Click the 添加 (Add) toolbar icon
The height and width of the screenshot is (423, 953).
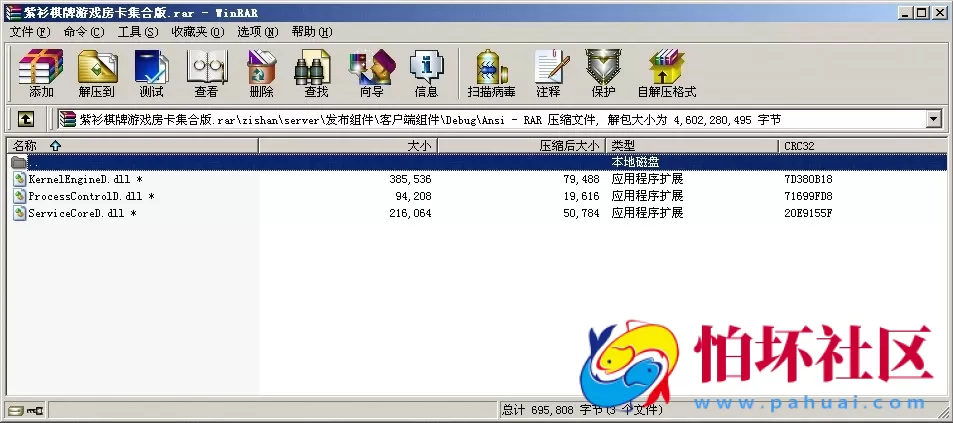tap(41, 67)
